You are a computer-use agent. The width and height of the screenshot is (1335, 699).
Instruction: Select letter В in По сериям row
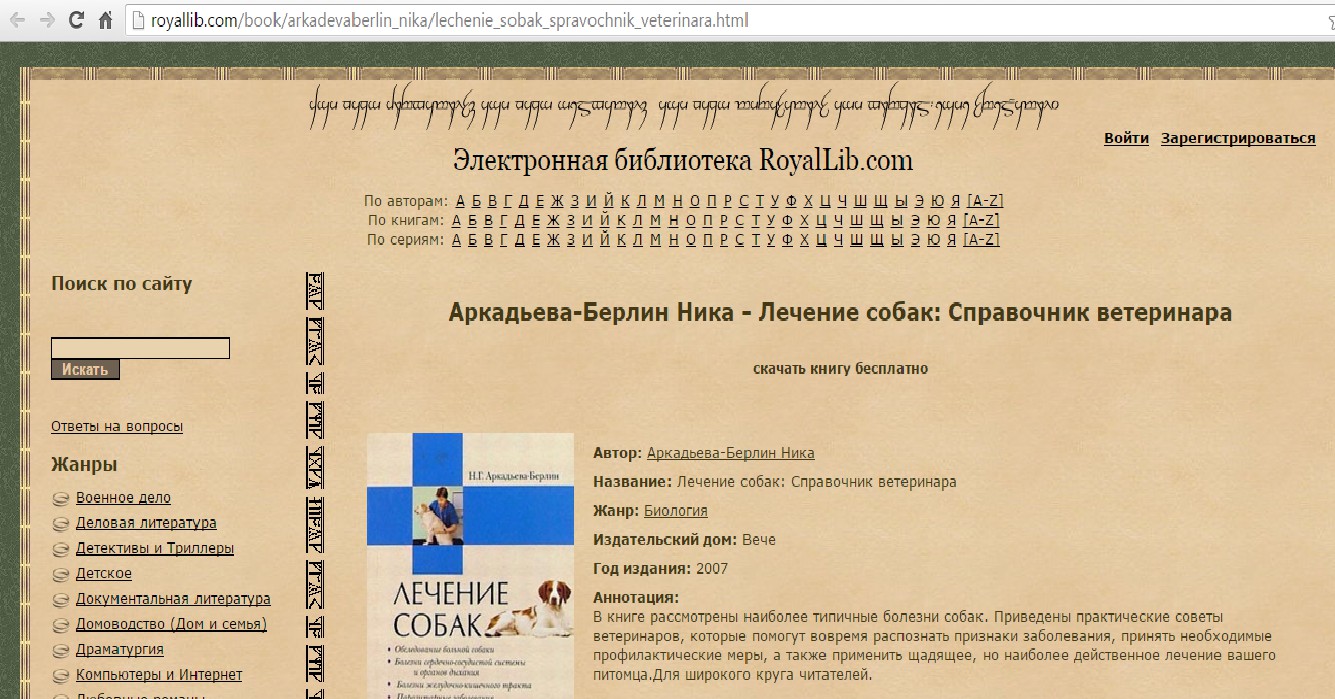coord(489,240)
